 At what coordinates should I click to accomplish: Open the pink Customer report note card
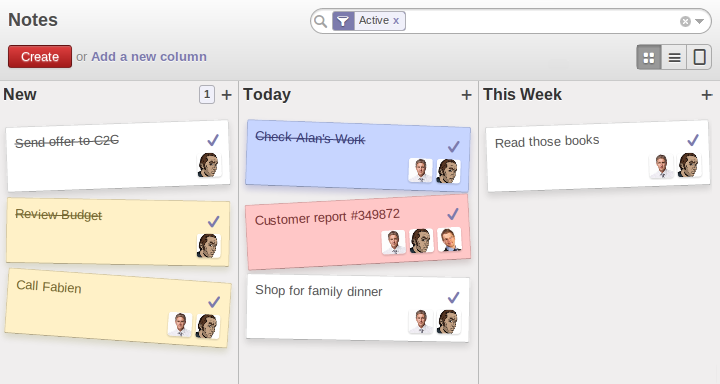pos(358,232)
